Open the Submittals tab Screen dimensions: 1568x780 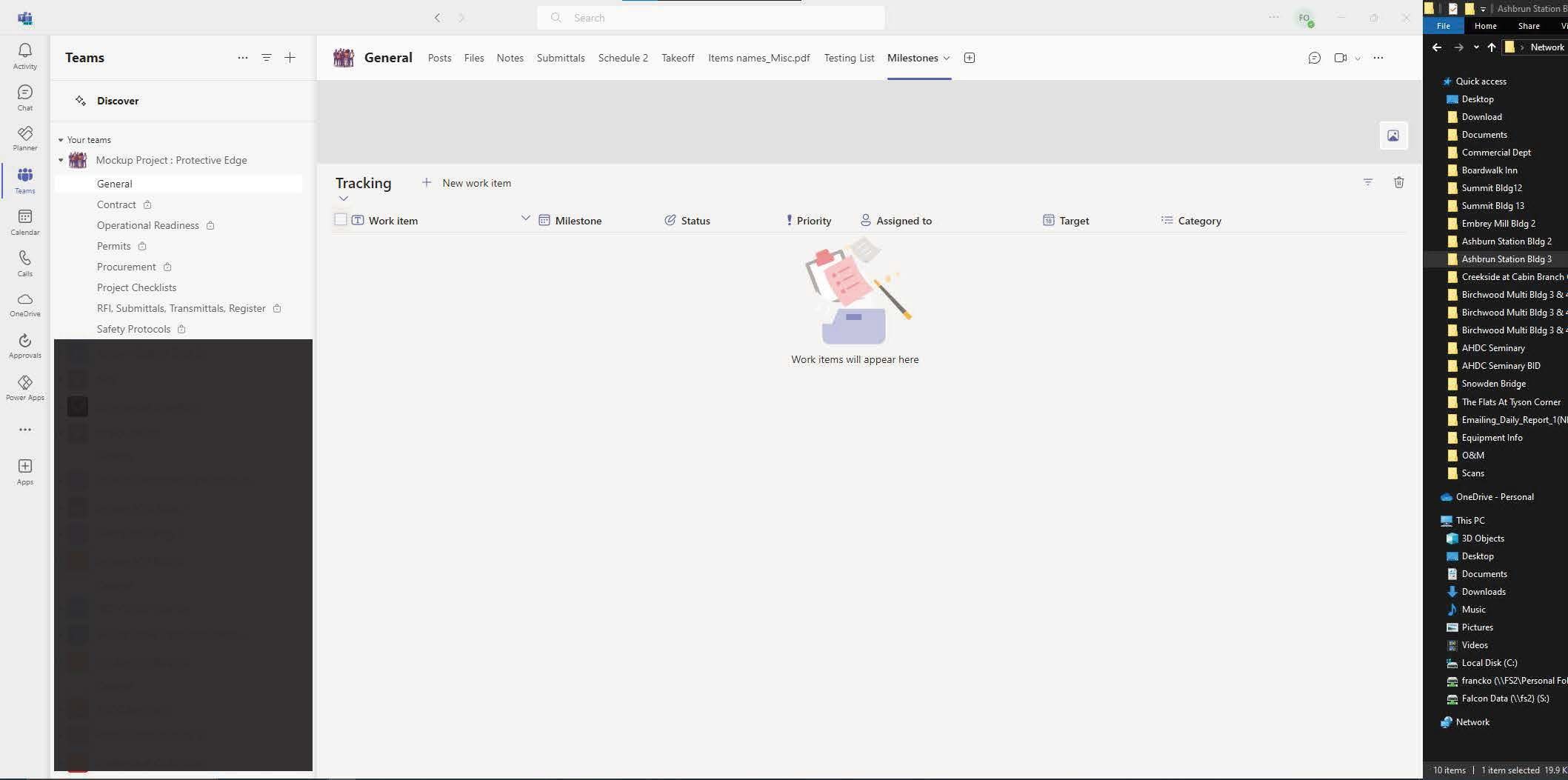(561, 58)
